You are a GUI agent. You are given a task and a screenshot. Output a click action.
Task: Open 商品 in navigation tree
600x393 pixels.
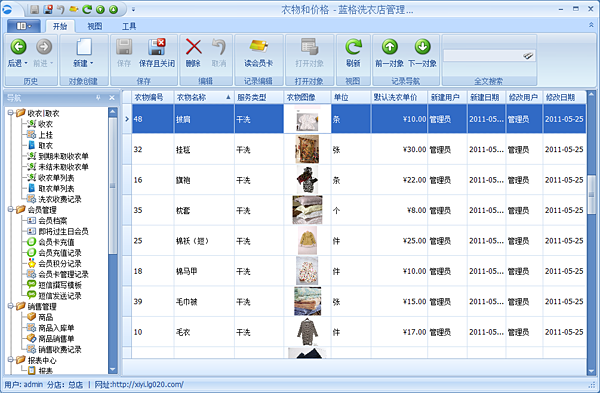(x=45, y=317)
